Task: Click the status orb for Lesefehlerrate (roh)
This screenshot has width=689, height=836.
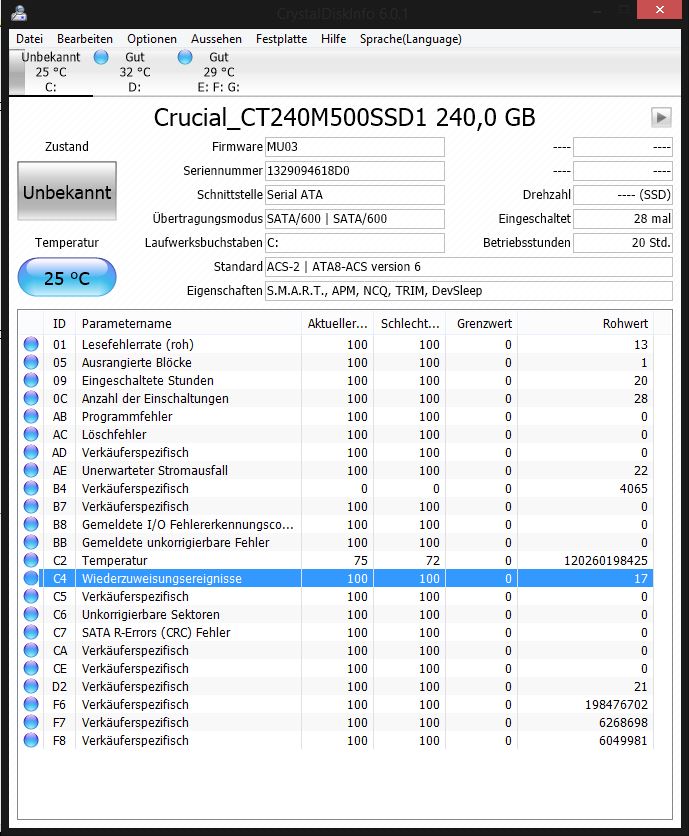Action: coord(31,344)
